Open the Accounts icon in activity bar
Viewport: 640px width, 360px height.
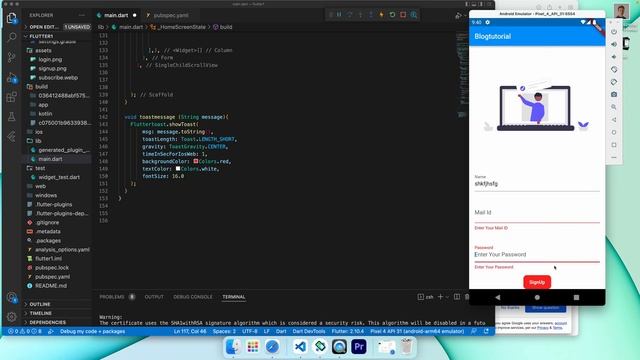[11, 298]
